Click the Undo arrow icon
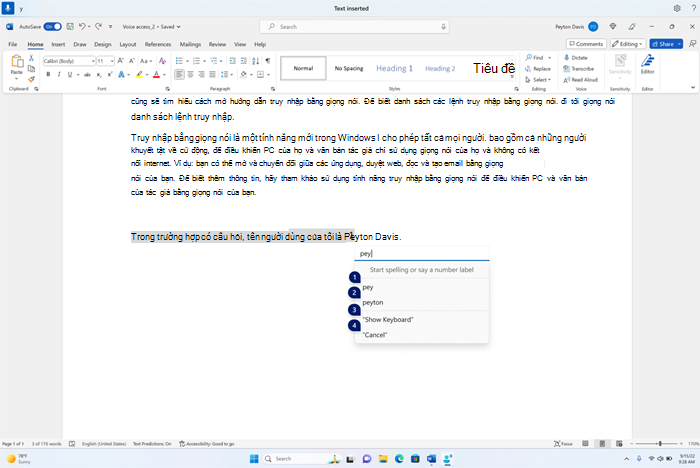The width and height of the screenshot is (700, 468). click(x=82, y=27)
